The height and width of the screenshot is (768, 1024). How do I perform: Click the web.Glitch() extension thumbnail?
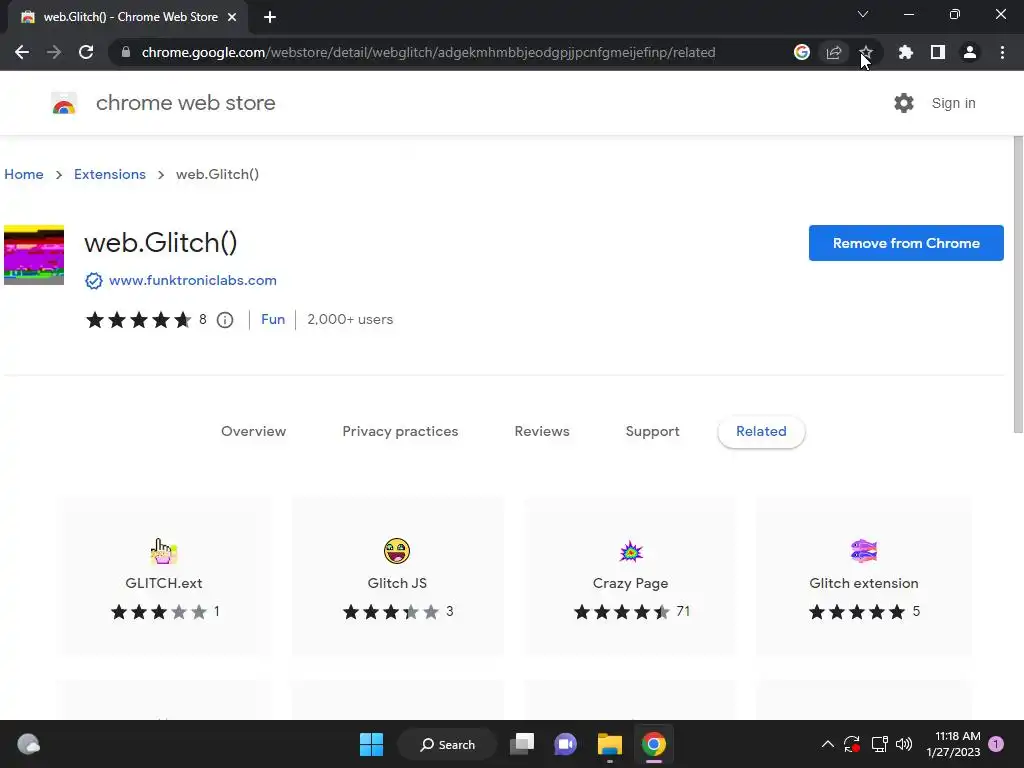point(34,255)
